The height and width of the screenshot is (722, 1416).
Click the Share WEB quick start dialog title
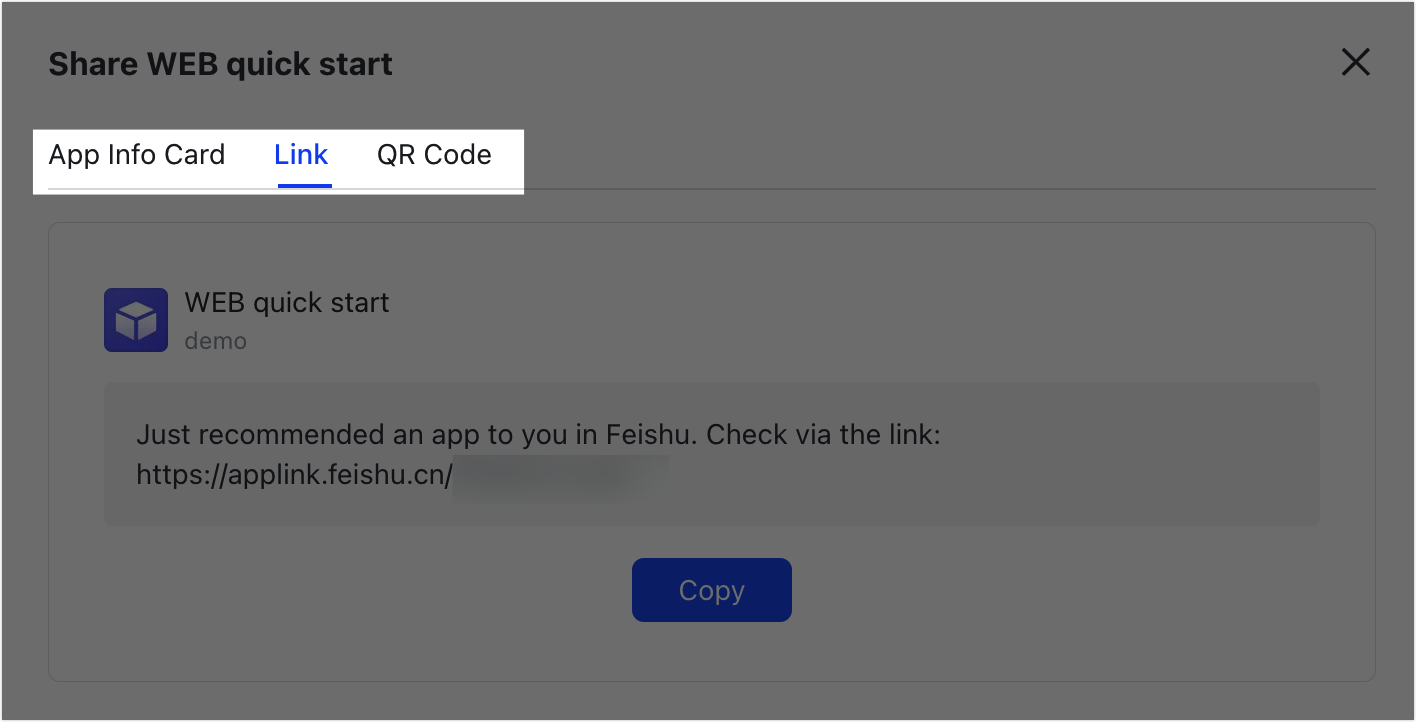pos(220,65)
